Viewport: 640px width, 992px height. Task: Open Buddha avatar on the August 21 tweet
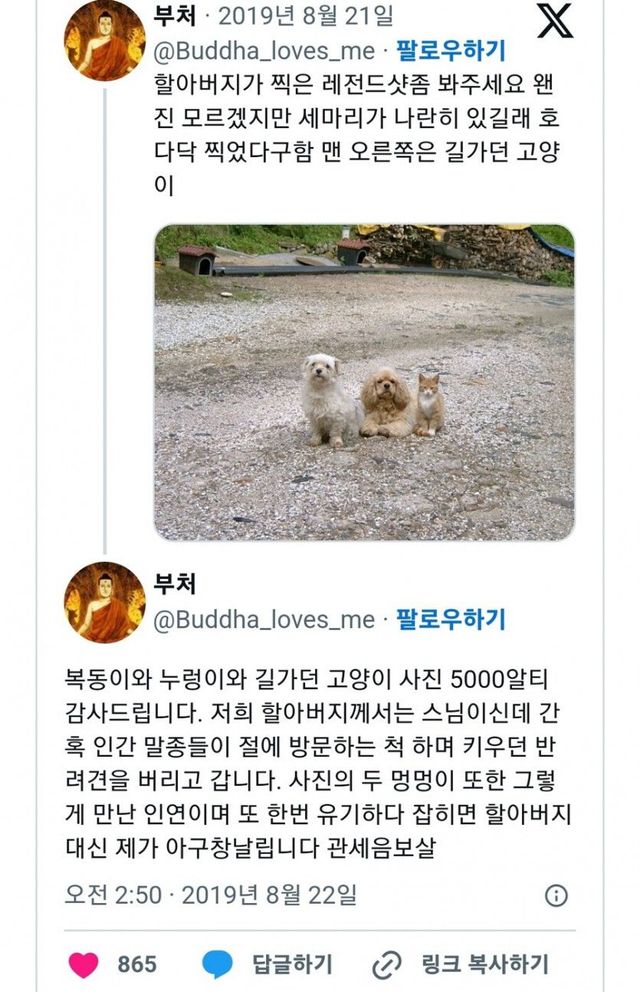105,40
